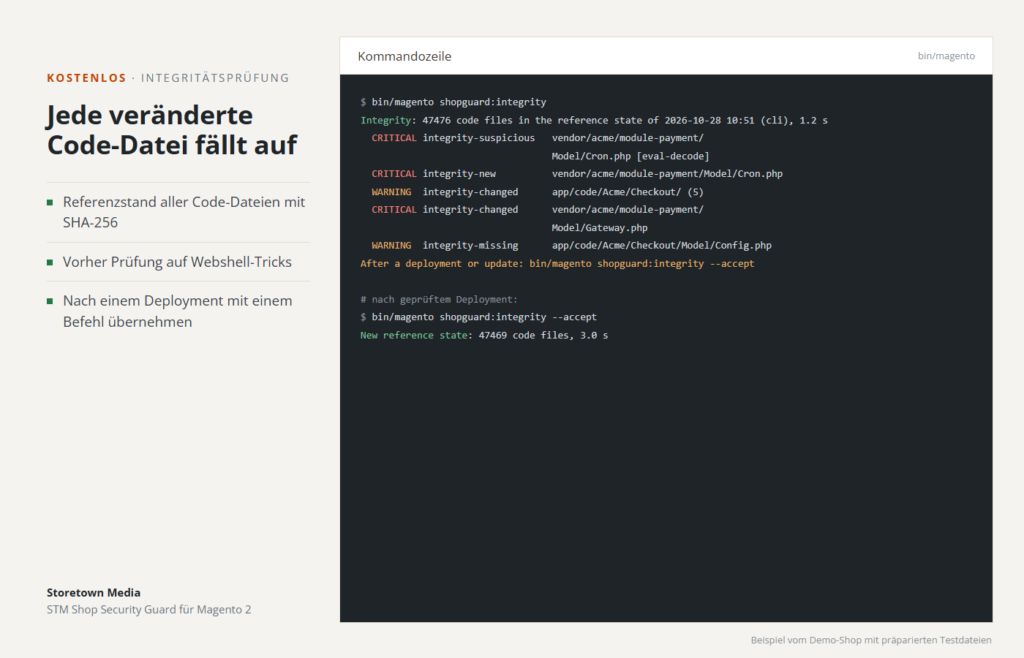1024x658 pixels.
Task: Click the 'integrity-missing' finding label
Action: tap(470, 245)
